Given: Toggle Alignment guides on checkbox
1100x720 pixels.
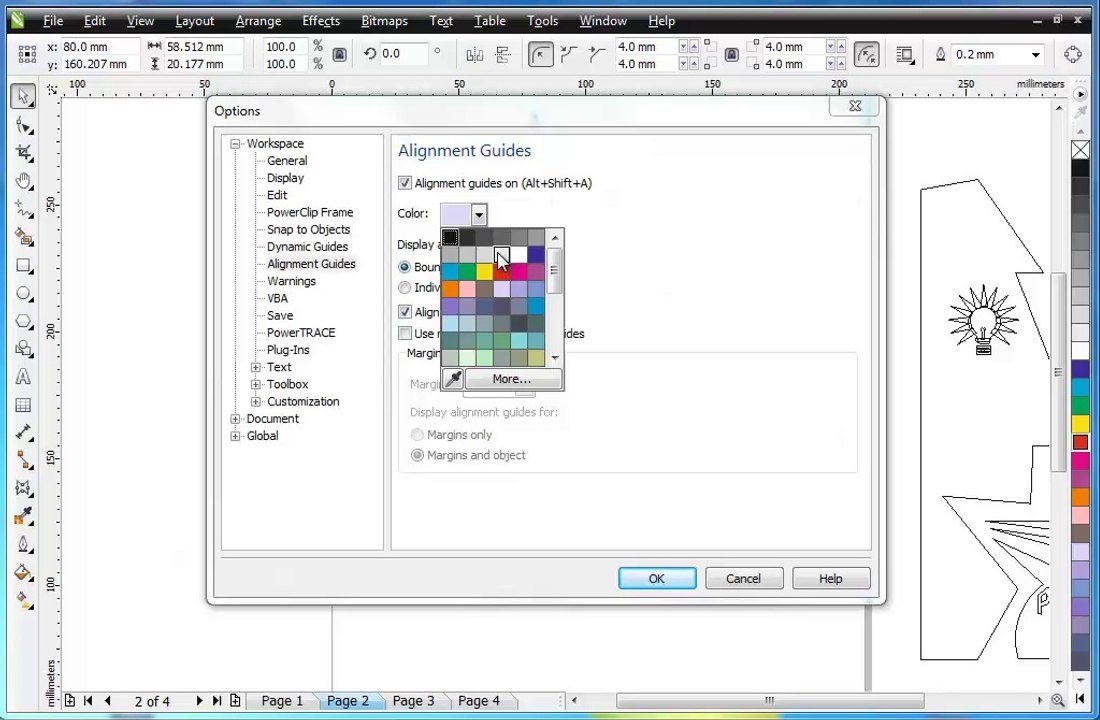Looking at the screenshot, I should [405, 183].
